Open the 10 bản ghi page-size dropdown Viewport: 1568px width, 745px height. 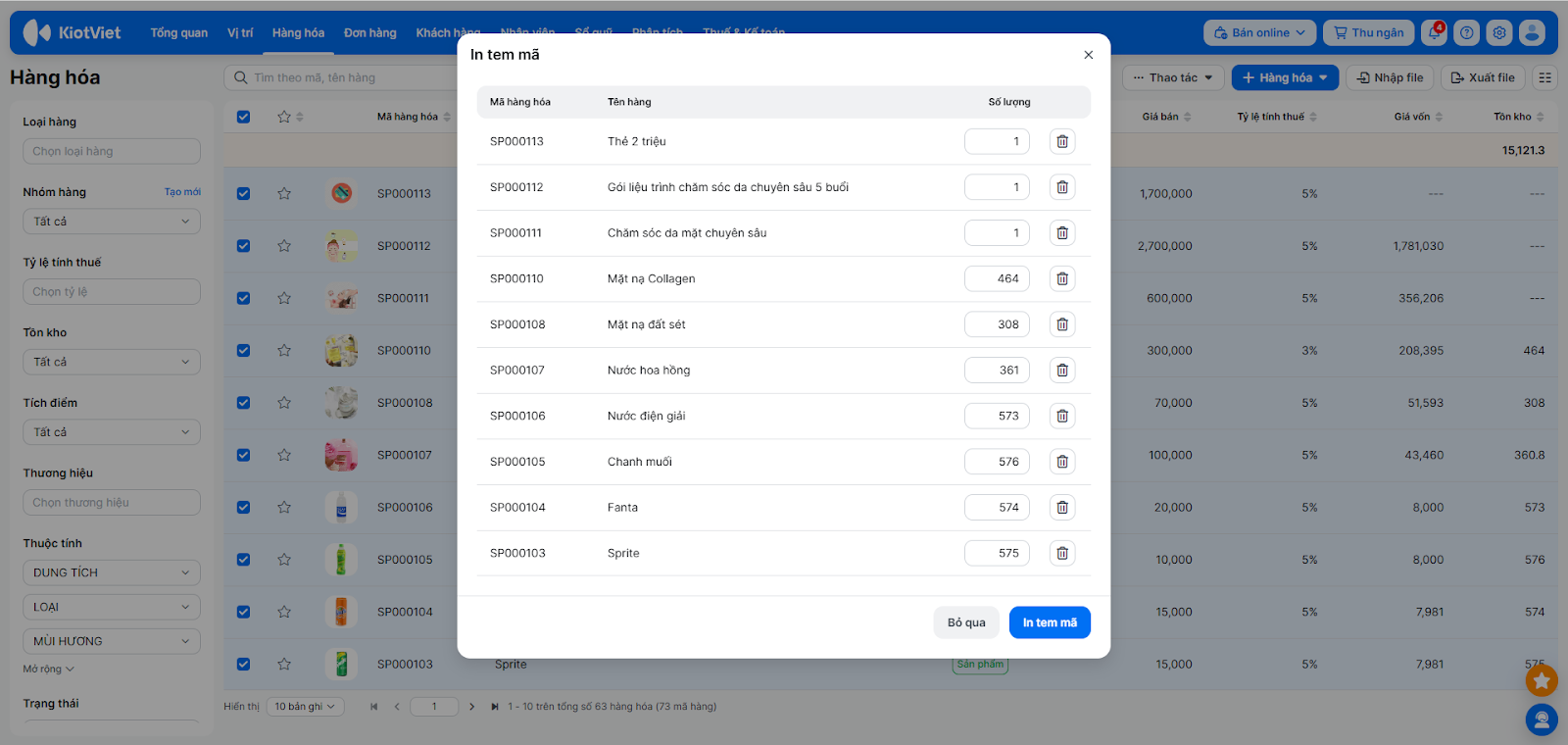pos(305,706)
